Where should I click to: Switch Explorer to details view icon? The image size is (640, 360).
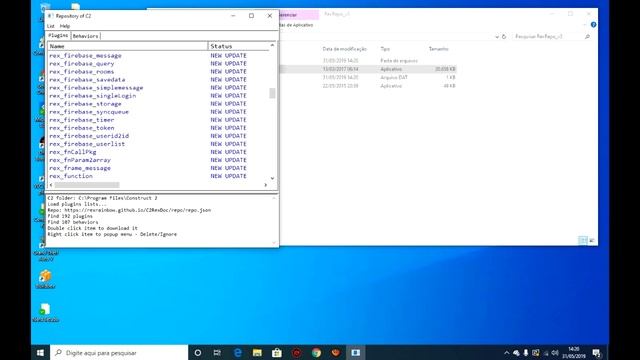click(x=583, y=240)
